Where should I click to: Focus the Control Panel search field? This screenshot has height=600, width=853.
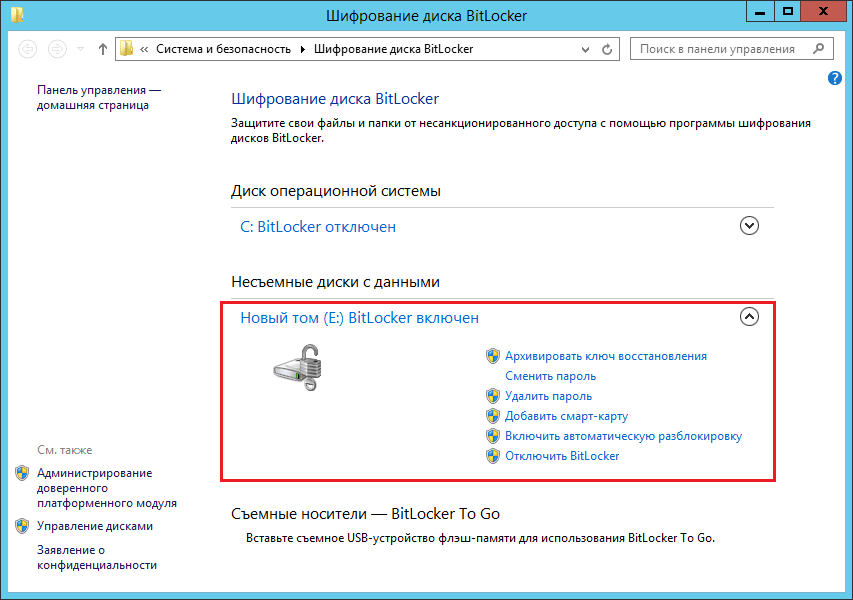pyautogui.click(x=731, y=49)
